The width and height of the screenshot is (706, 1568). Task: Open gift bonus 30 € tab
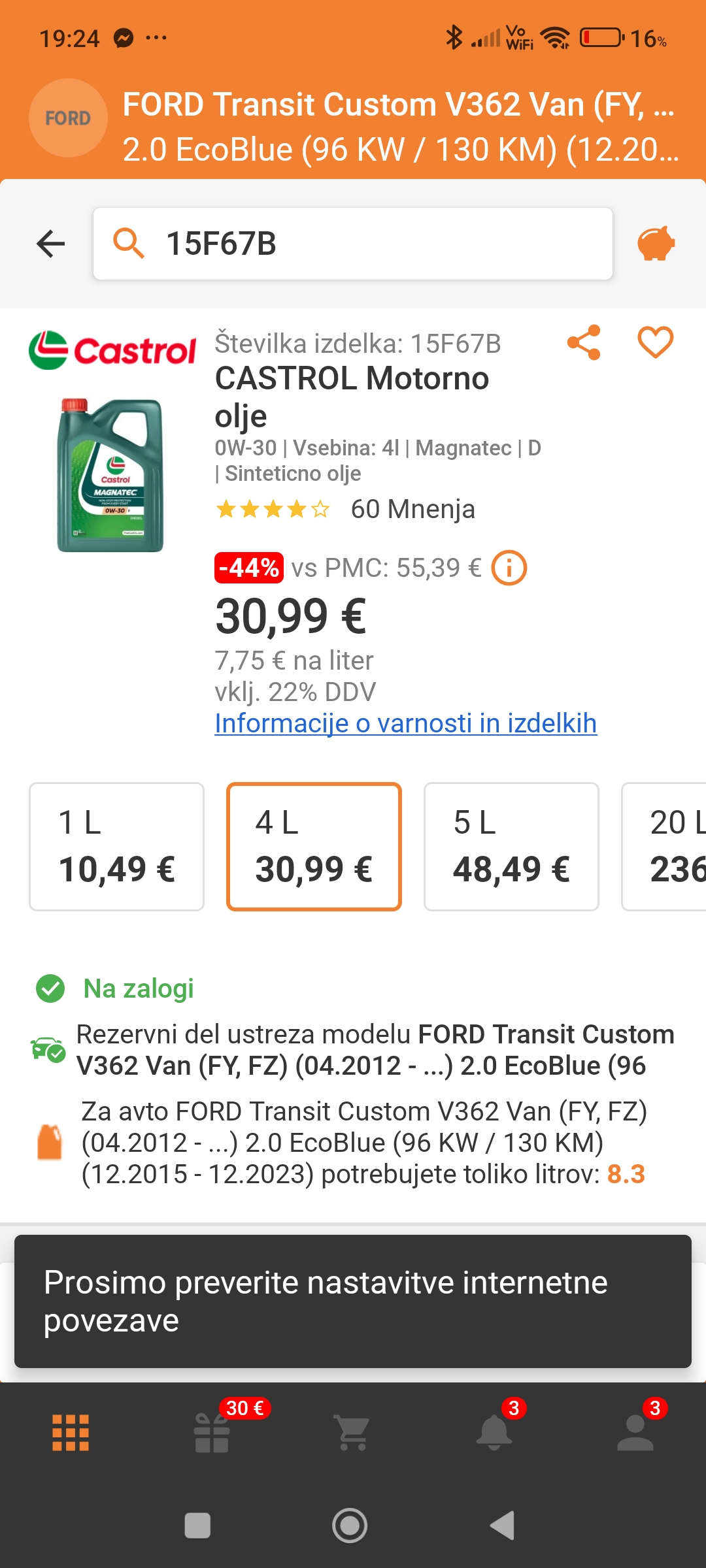[212, 1432]
